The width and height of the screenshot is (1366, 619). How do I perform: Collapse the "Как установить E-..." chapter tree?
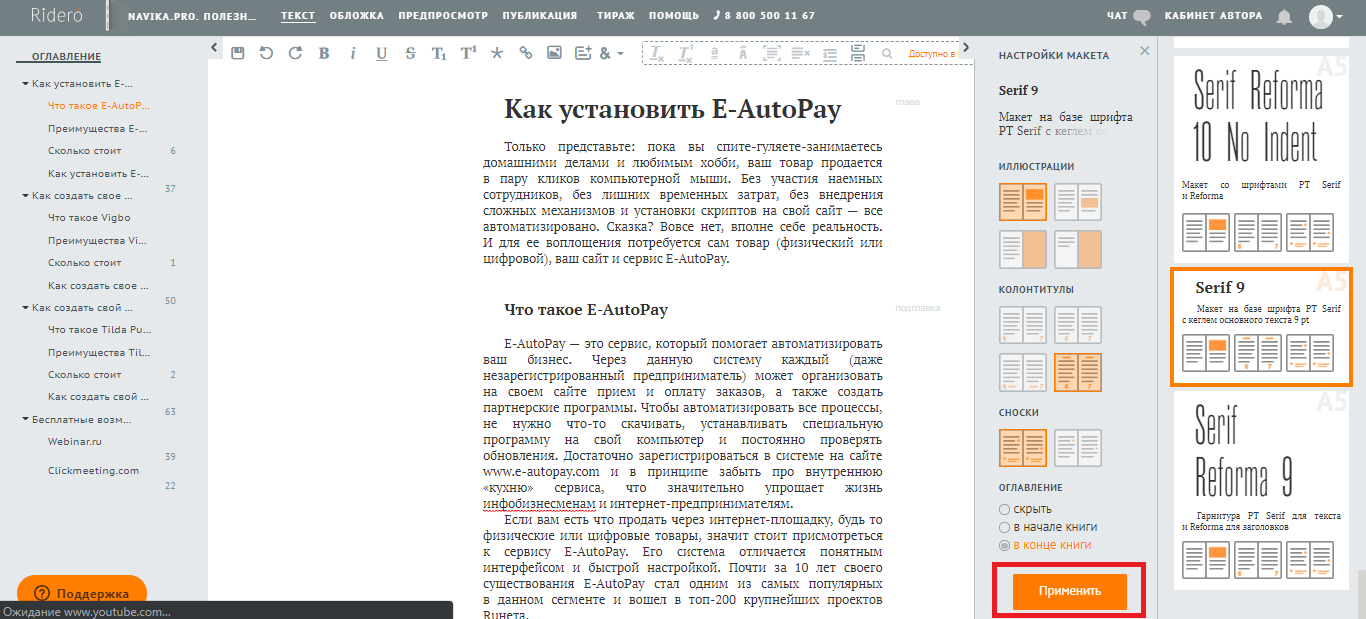pos(25,84)
